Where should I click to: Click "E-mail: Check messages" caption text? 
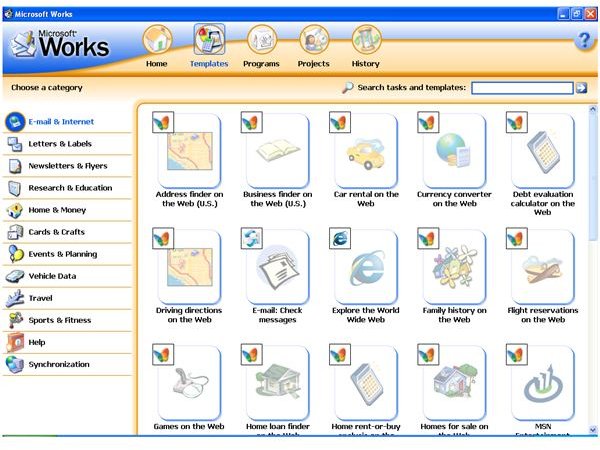pos(277,315)
